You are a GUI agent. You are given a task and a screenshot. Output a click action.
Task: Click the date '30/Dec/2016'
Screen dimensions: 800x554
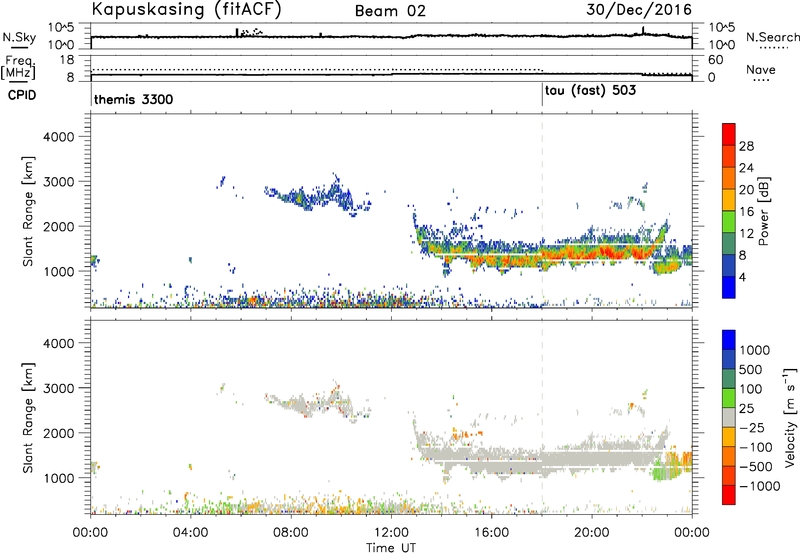tap(639, 10)
